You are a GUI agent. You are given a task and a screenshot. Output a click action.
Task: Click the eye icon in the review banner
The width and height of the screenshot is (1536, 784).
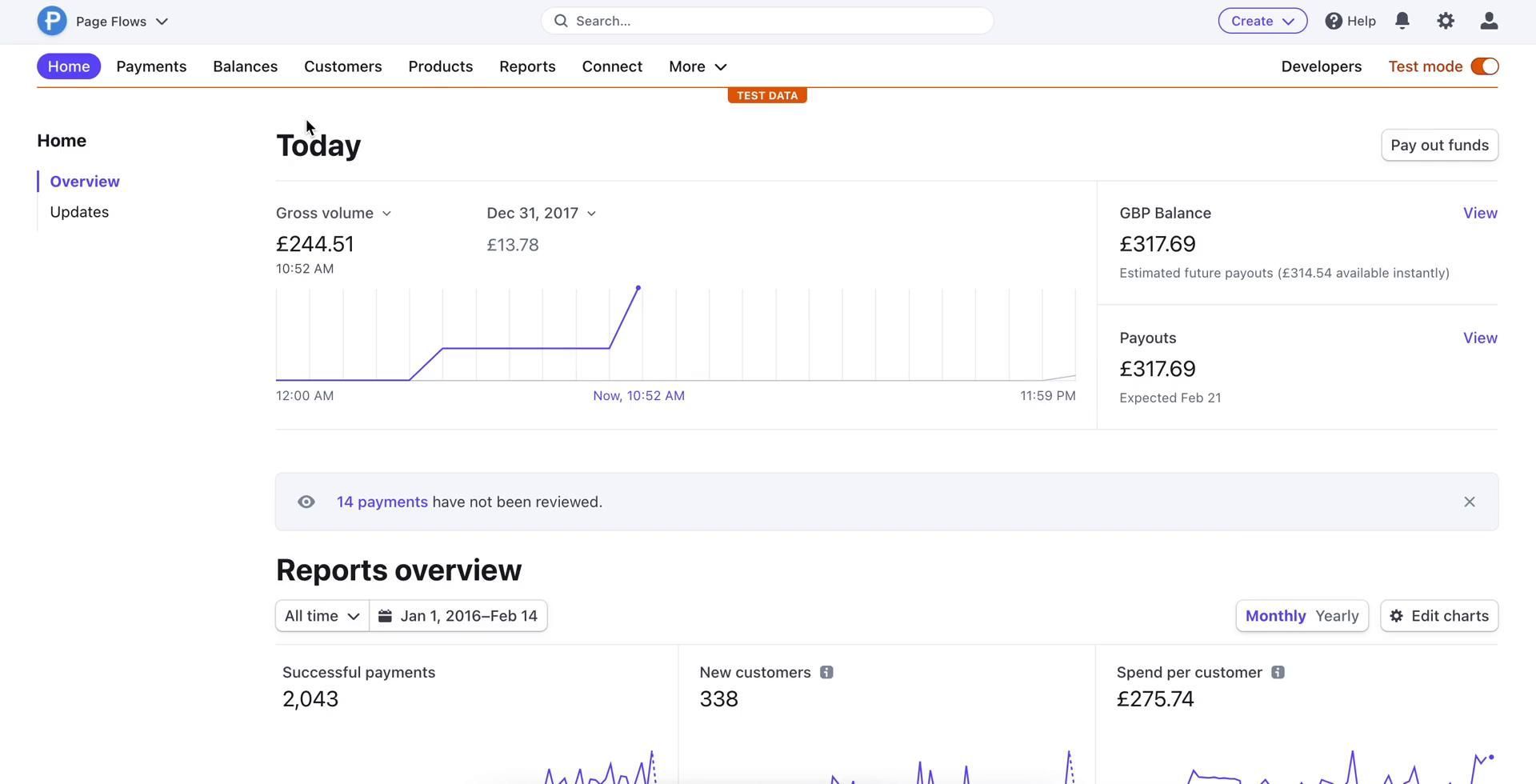306,502
